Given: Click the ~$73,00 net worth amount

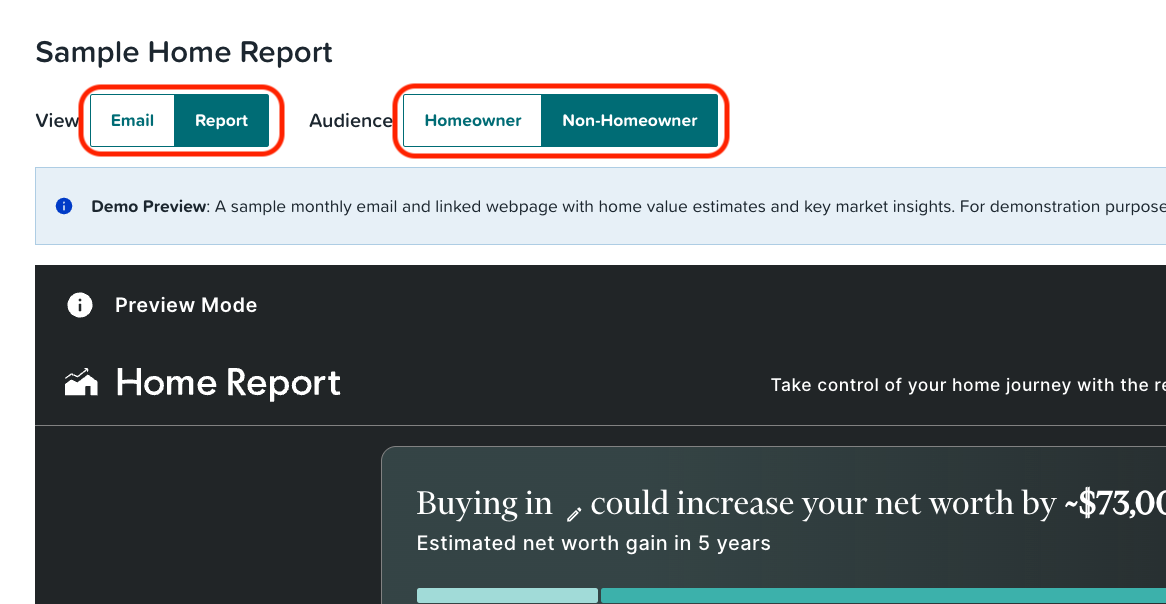Looking at the screenshot, I should [x=1114, y=504].
